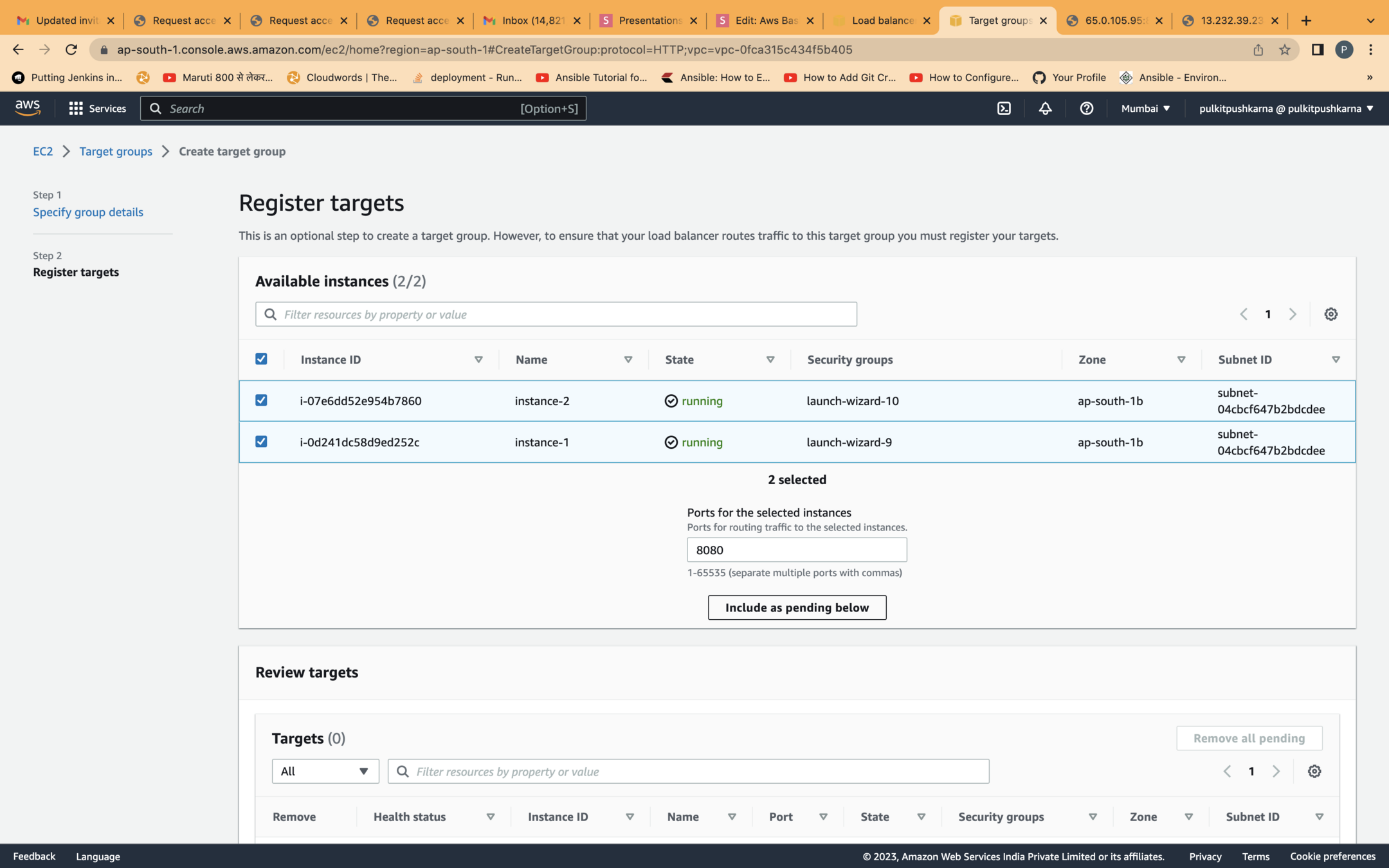Uncheck the instance-2 row checkbox
The width and height of the screenshot is (1389, 868).
(261, 400)
